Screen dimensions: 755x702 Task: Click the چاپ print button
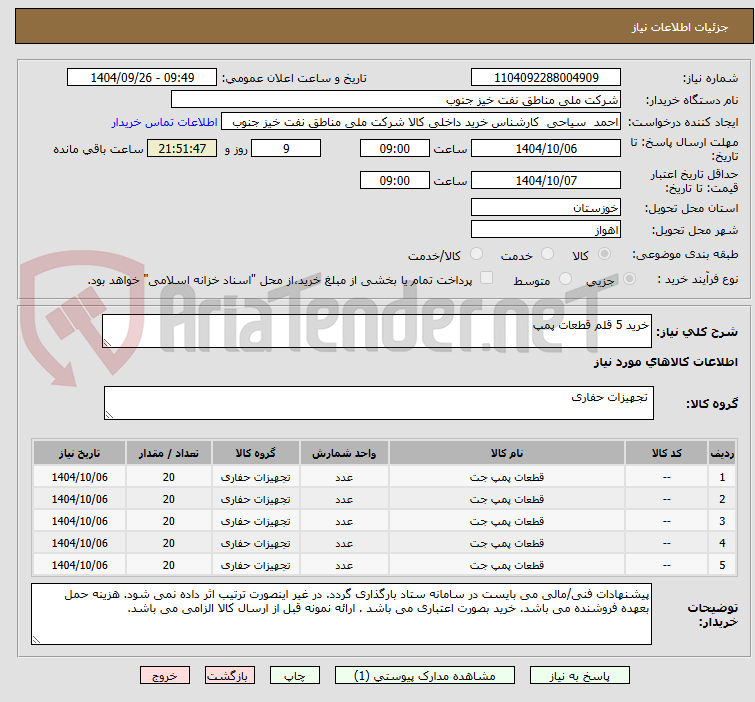point(295,676)
